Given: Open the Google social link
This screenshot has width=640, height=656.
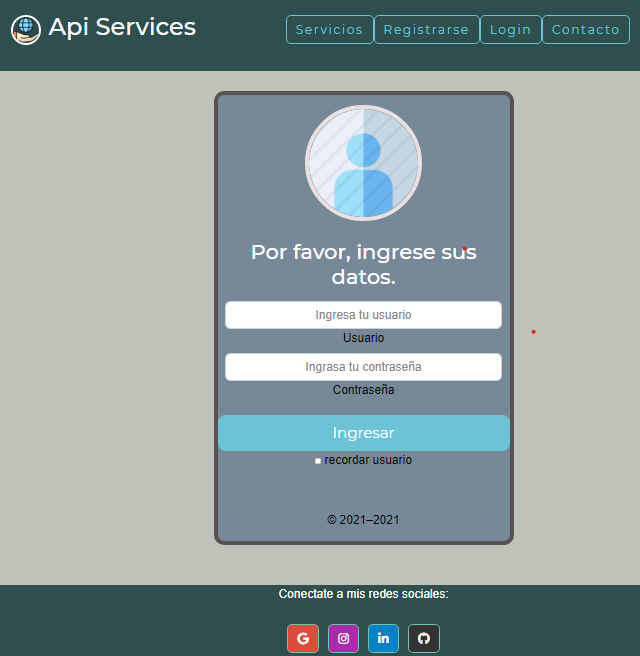Looking at the screenshot, I should (303, 639).
